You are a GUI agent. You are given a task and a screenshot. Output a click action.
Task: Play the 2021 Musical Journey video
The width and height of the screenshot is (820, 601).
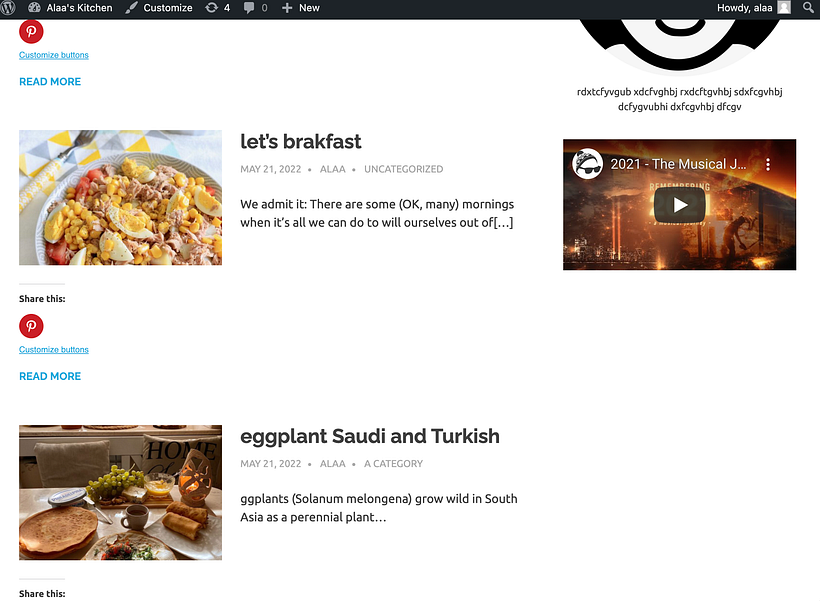tap(679, 204)
